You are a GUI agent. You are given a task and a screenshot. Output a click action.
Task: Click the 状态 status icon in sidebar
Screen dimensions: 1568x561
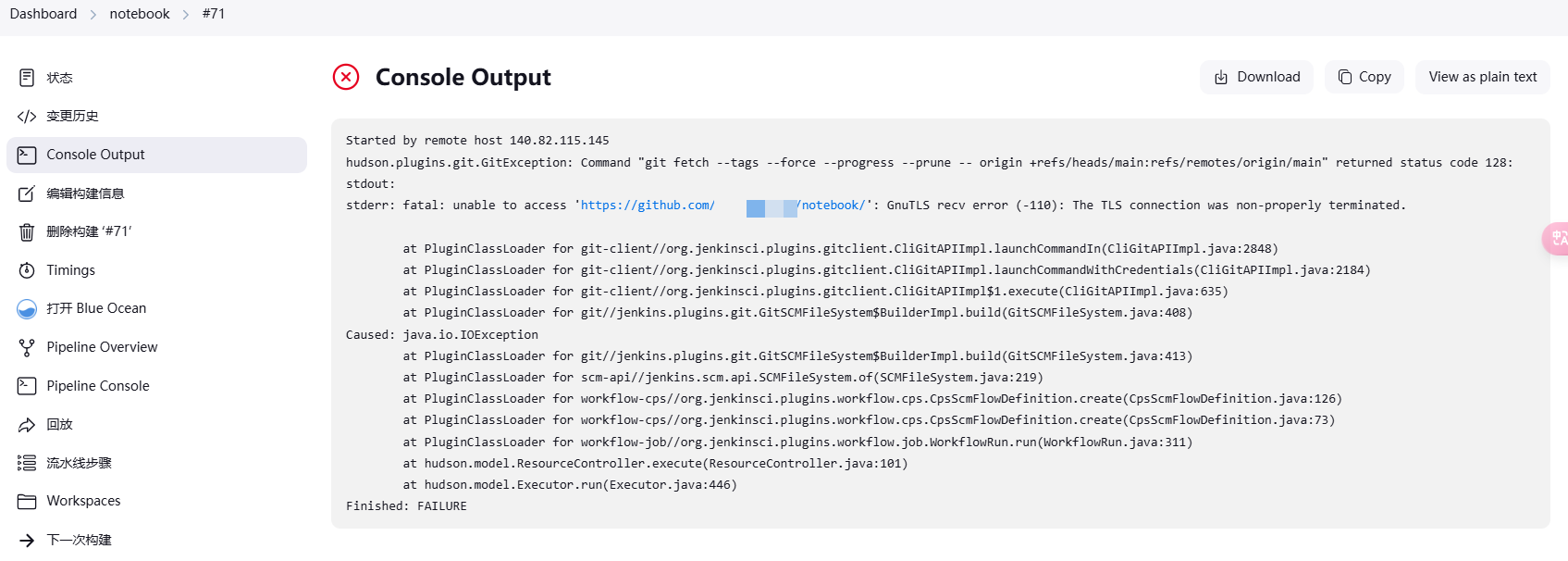(27, 78)
